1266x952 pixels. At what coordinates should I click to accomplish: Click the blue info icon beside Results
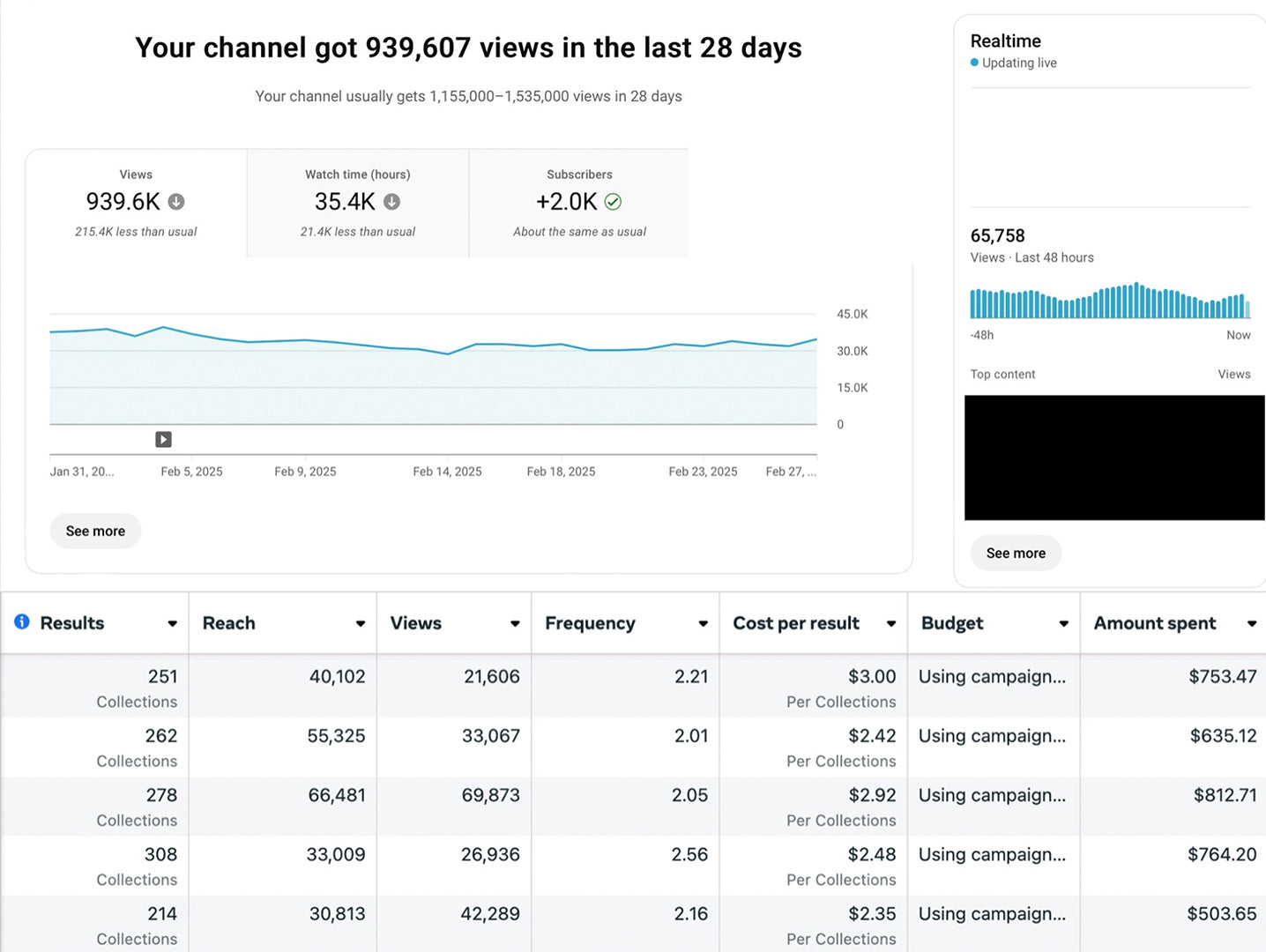(22, 621)
